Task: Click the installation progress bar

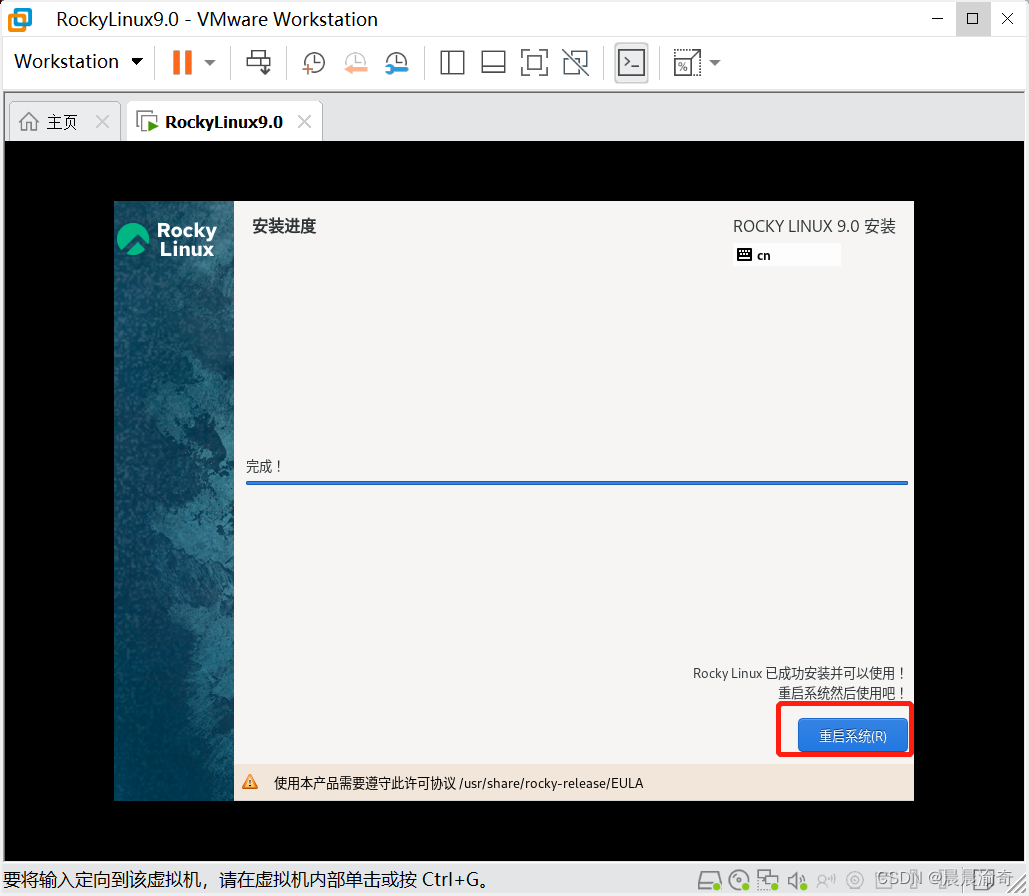Action: click(577, 483)
